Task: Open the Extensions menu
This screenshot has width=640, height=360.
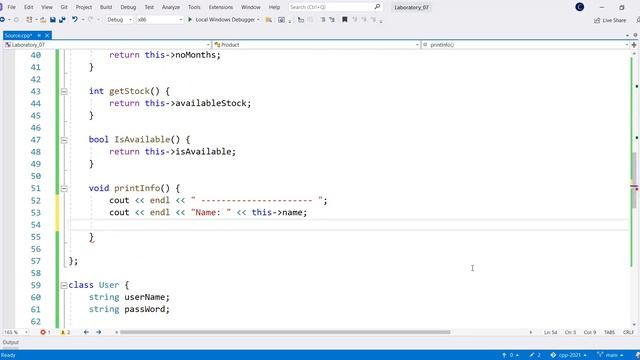Action: click(x=221, y=7)
